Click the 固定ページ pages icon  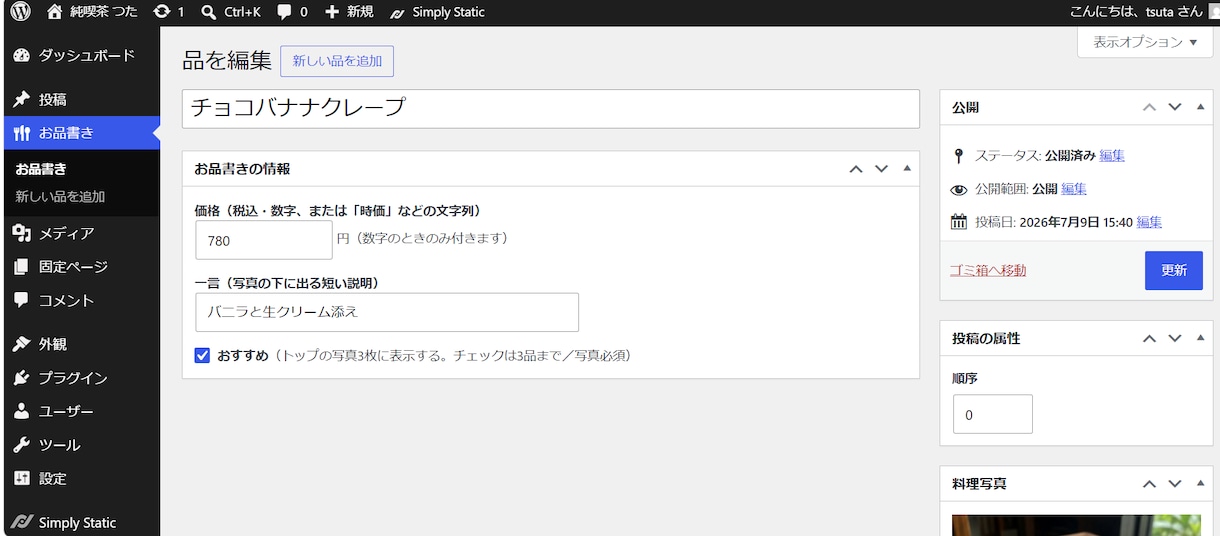point(22,267)
